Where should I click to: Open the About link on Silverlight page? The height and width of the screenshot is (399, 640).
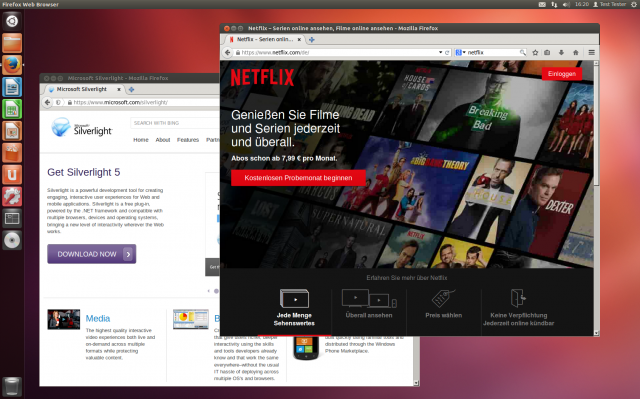[162, 140]
